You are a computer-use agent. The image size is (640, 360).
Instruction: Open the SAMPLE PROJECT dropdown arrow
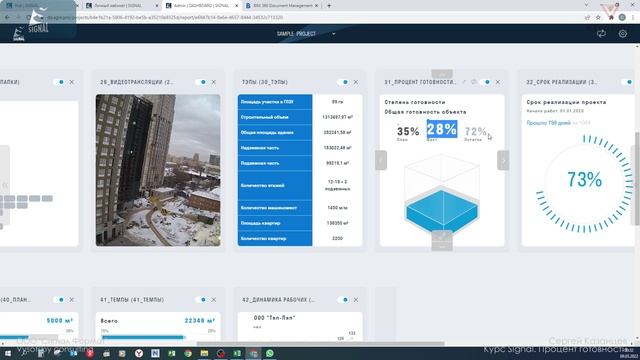[x=333, y=34]
